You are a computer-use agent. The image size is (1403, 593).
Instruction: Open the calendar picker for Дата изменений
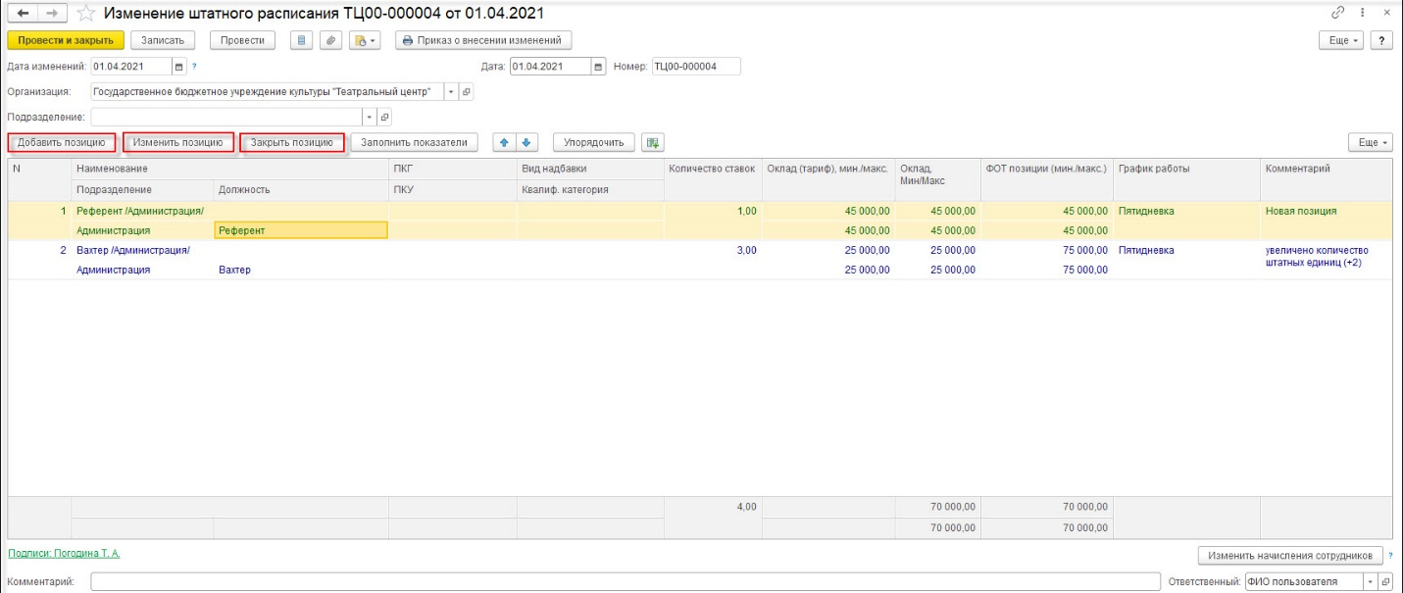pyautogui.click(x=179, y=67)
